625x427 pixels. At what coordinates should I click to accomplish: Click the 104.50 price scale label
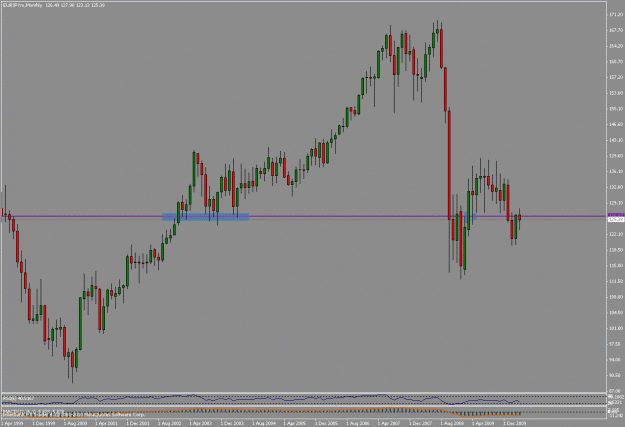[x=616, y=313]
